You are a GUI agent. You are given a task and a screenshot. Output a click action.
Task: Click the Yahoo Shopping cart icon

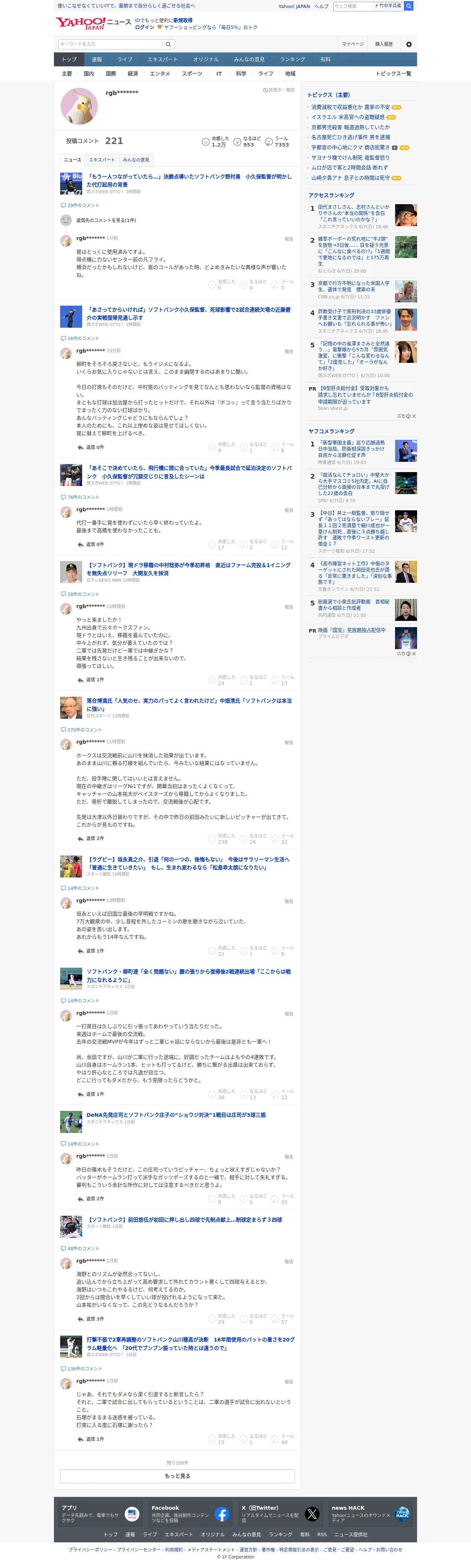coord(160,27)
